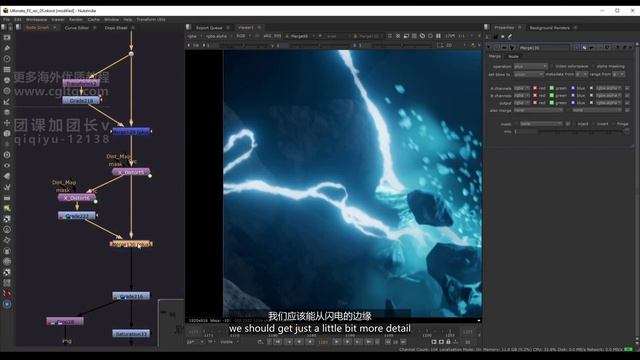The image size is (640, 360).
Task: Select the Merge130 node in graph
Action: (131, 244)
